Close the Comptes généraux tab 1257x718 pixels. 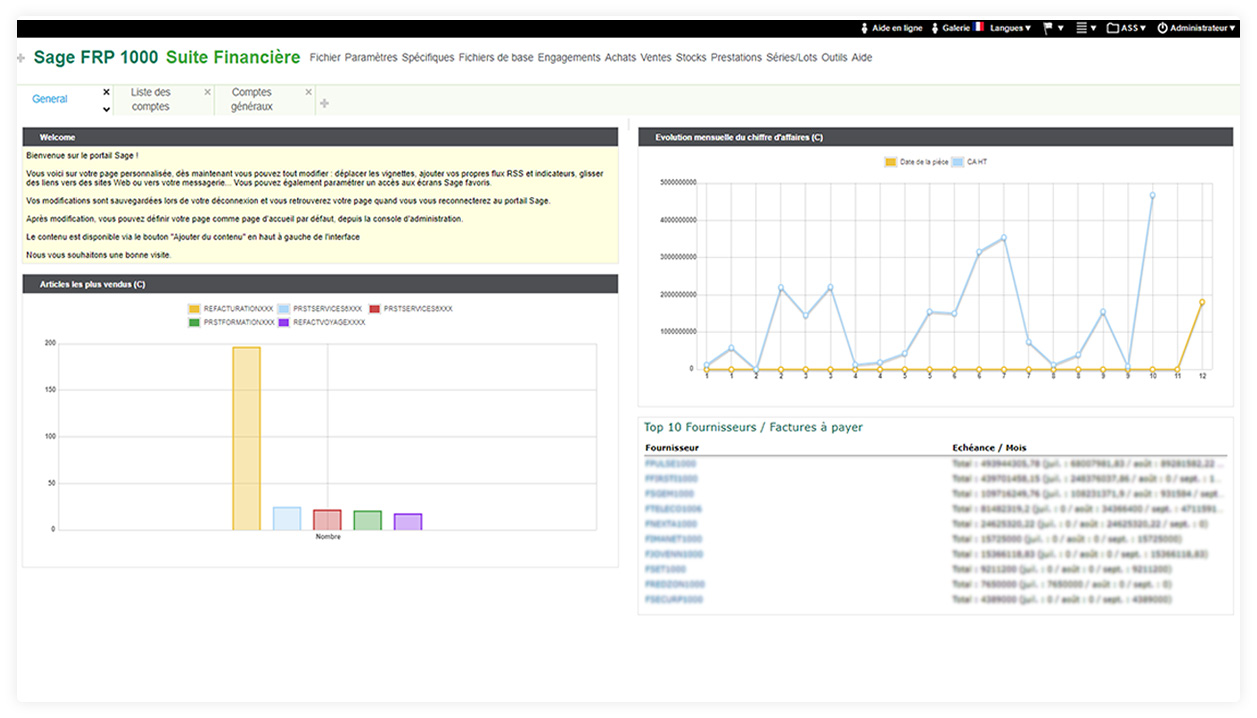point(307,92)
